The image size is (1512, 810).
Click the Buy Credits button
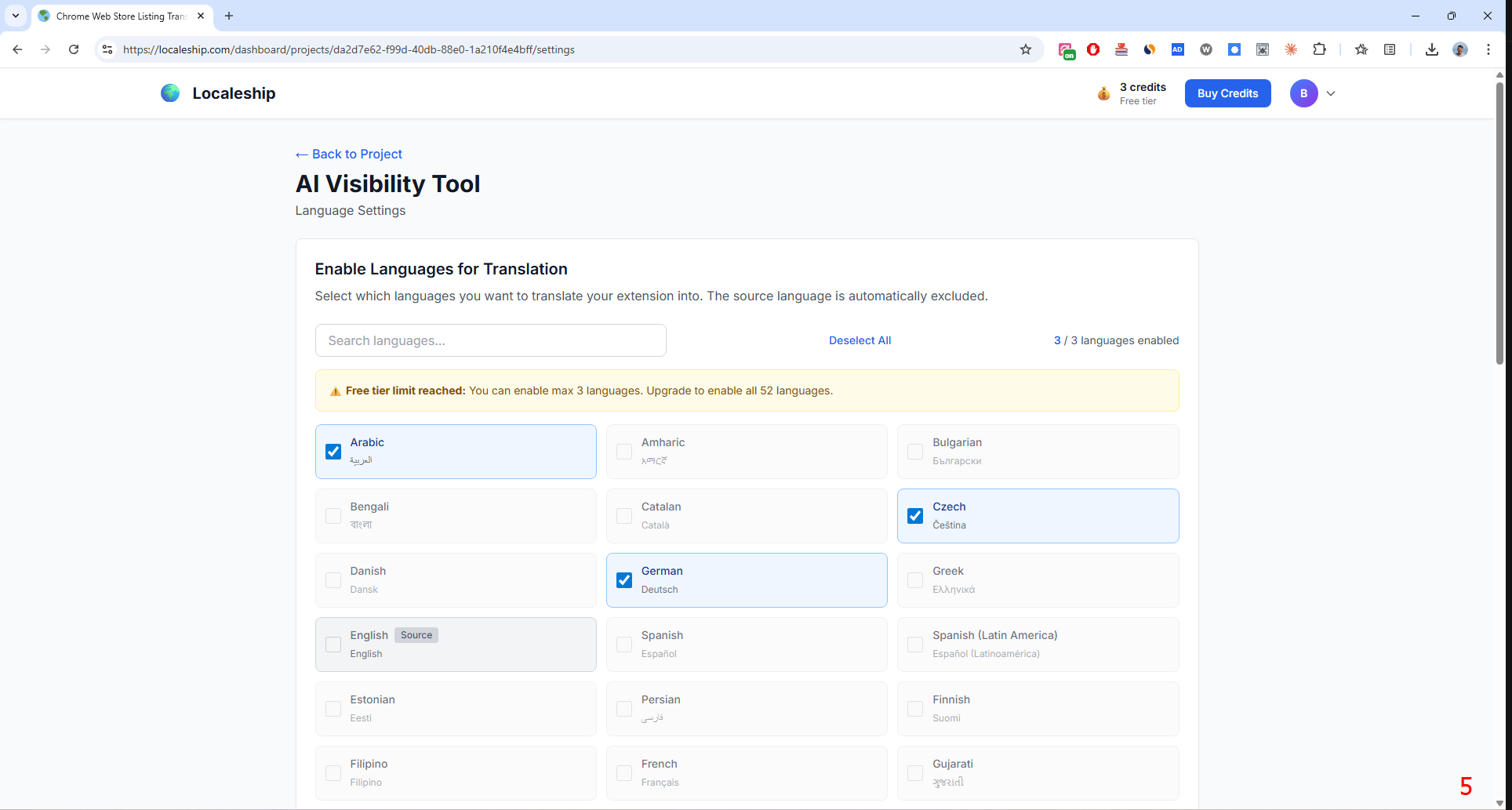(x=1227, y=93)
